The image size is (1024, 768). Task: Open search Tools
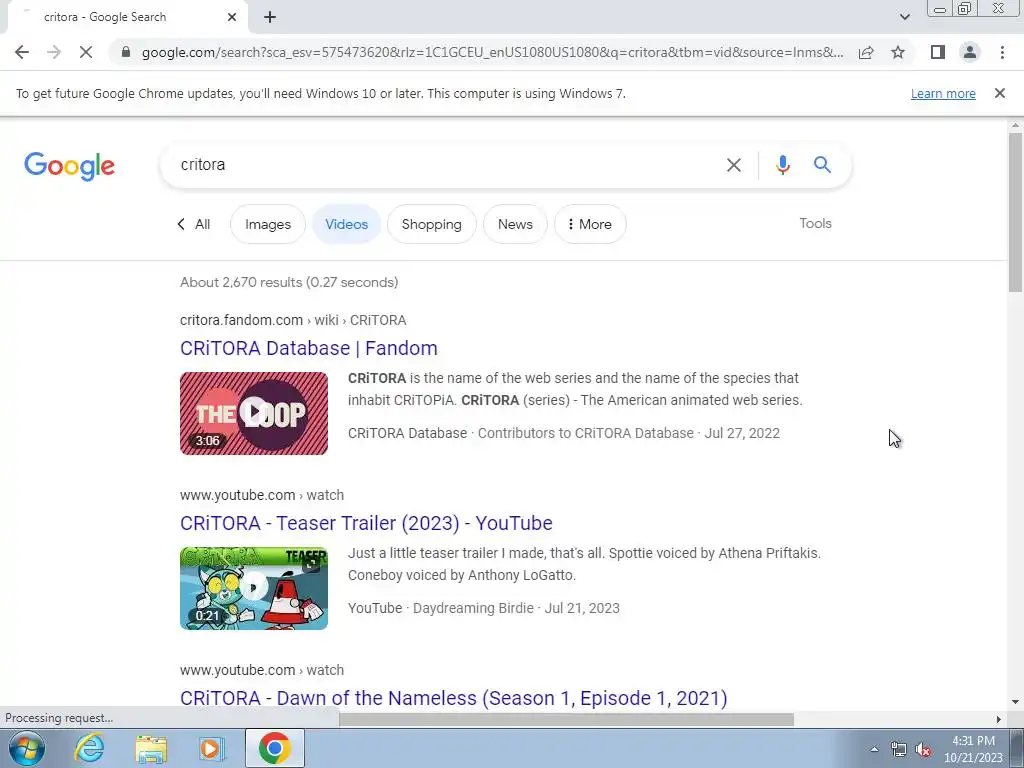[815, 223]
